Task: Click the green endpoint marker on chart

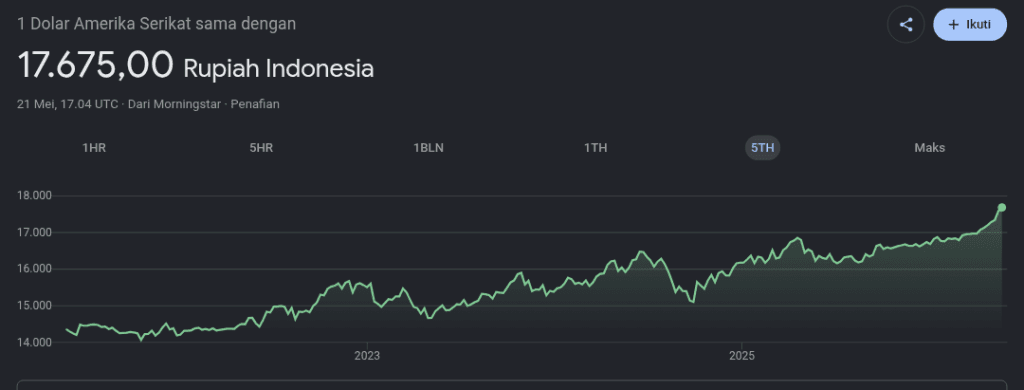Action: 1002,207
